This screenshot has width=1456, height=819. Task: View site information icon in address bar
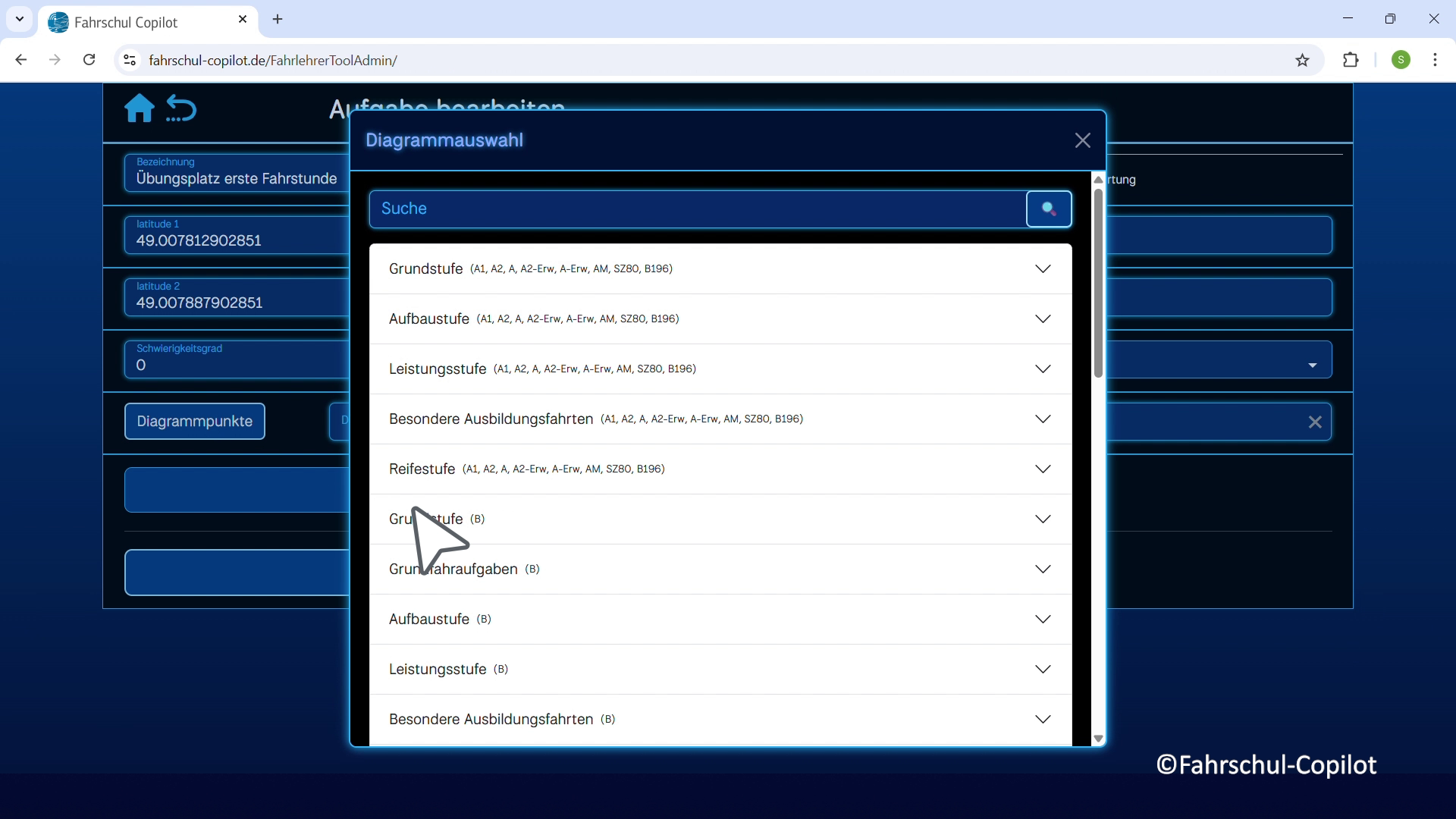click(x=130, y=60)
